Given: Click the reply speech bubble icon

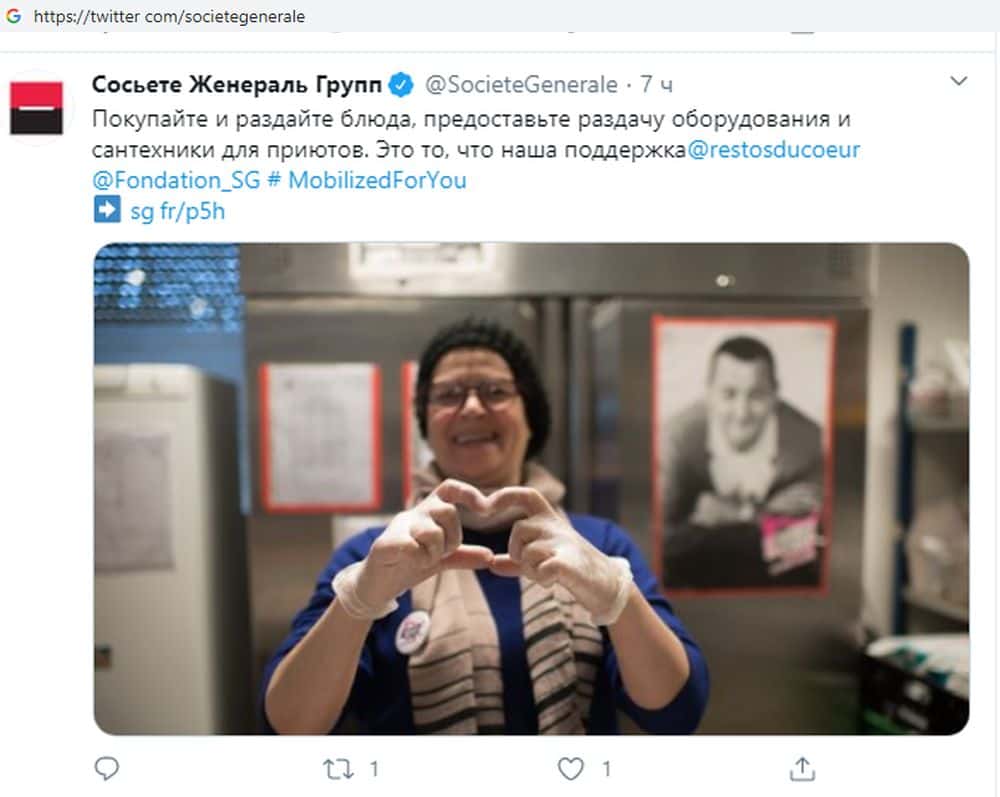Looking at the screenshot, I should [x=107, y=769].
